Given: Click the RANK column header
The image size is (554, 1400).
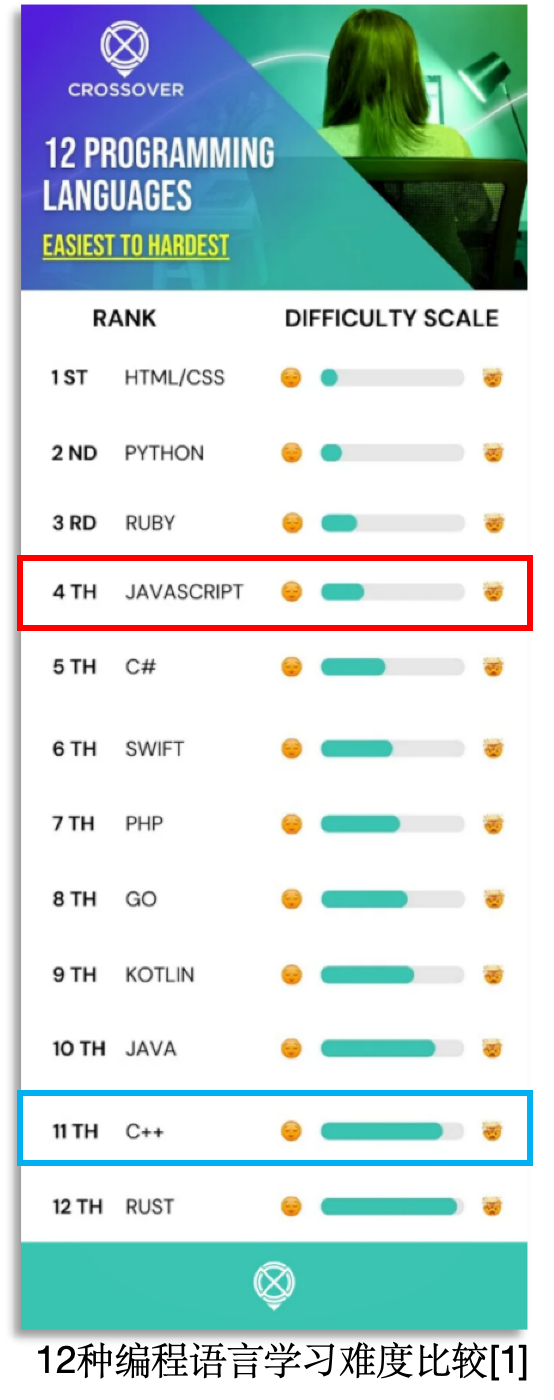Looking at the screenshot, I should coord(125,319).
